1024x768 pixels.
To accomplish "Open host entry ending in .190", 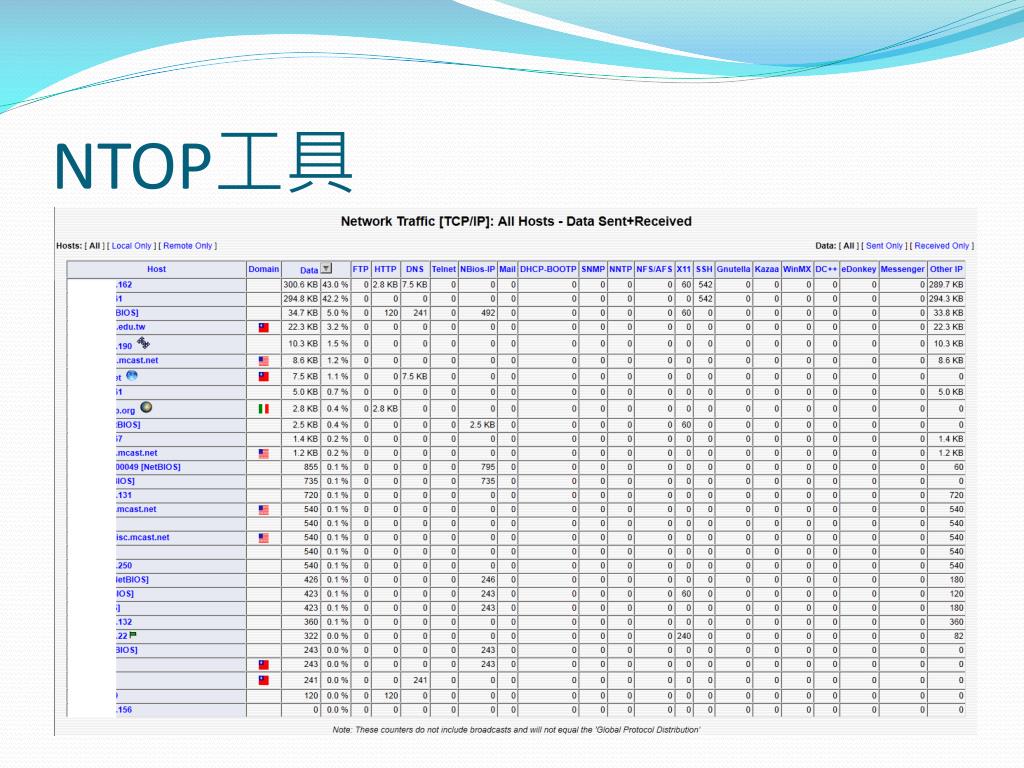I will [124, 345].
